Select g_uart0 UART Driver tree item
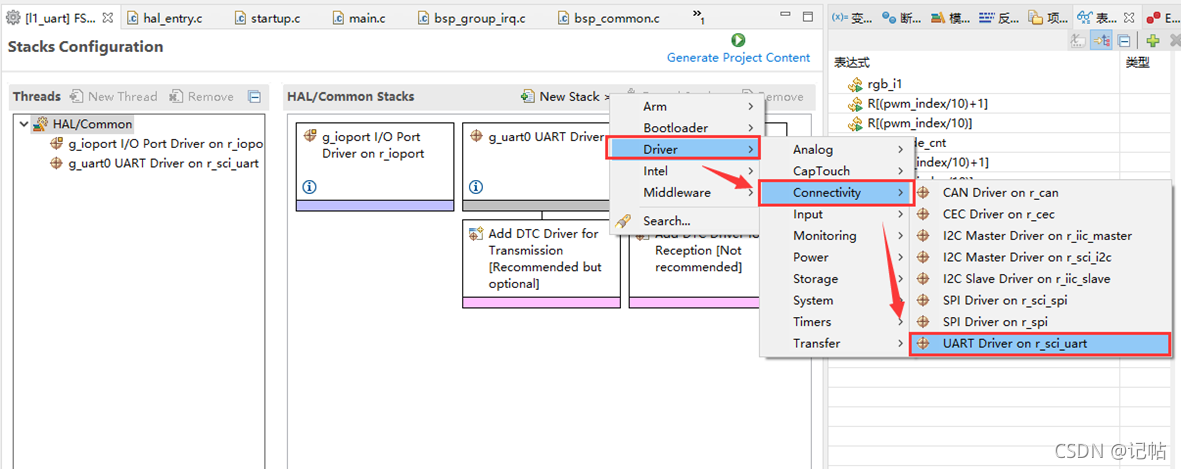Image resolution: width=1181 pixels, height=469 pixels. 154,163
